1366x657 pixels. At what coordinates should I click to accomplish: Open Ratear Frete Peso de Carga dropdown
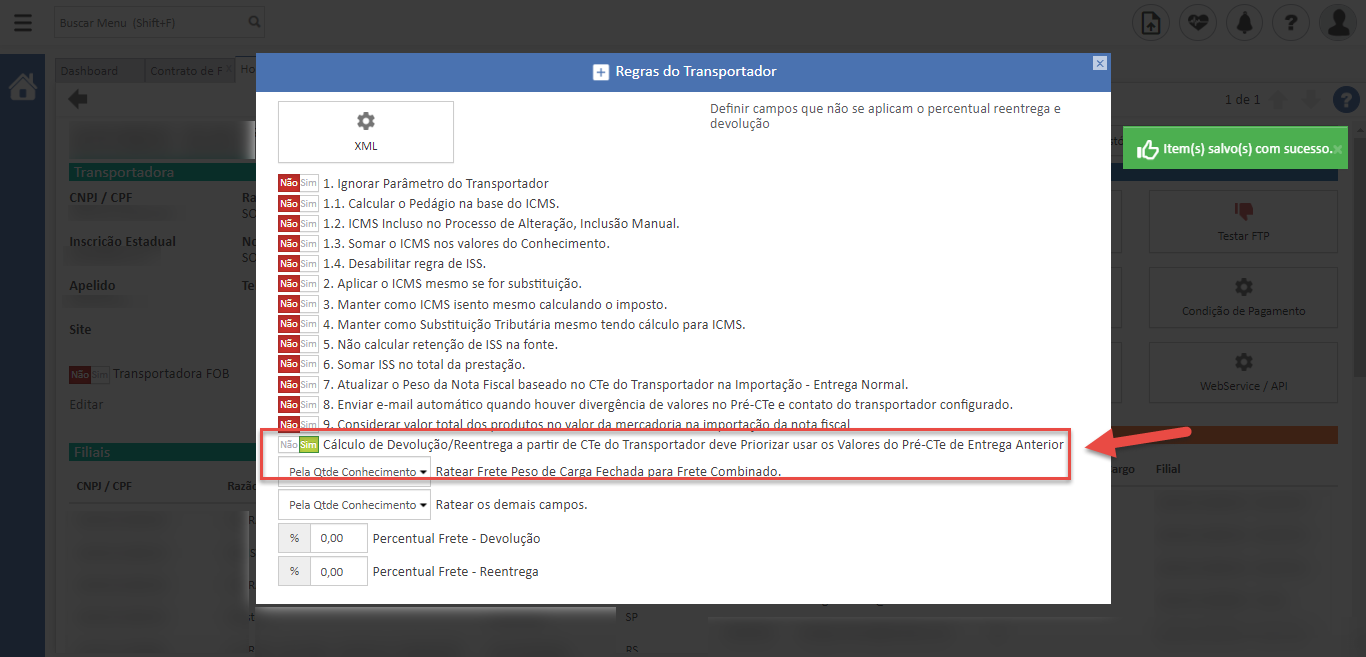(x=354, y=471)
